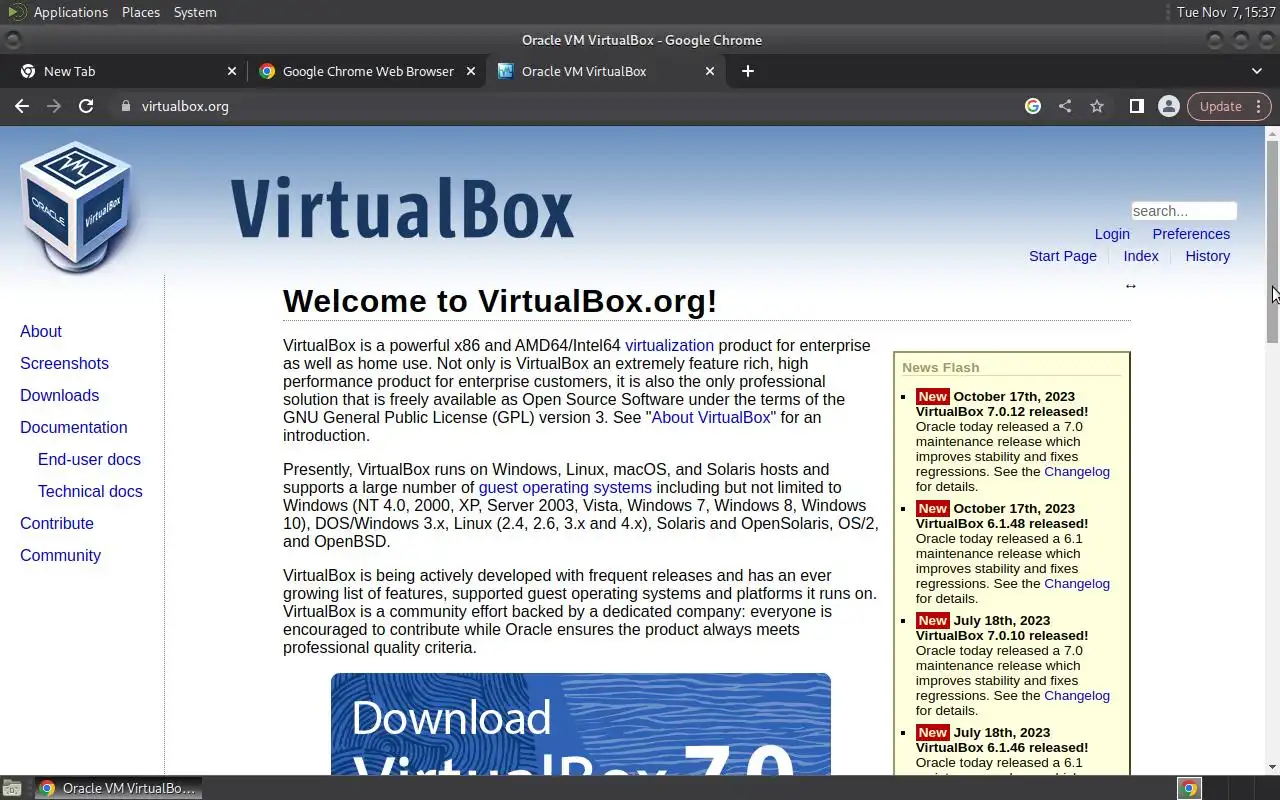
Task: Open Documentation in the sidebar
Action: point(74,427)
